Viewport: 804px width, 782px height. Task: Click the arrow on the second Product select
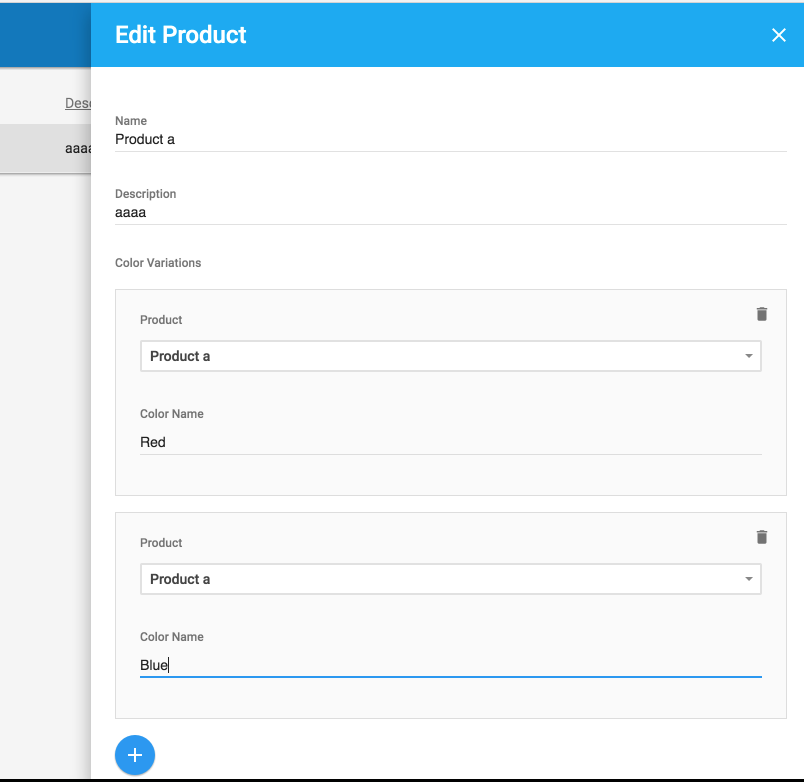(748, 579)
